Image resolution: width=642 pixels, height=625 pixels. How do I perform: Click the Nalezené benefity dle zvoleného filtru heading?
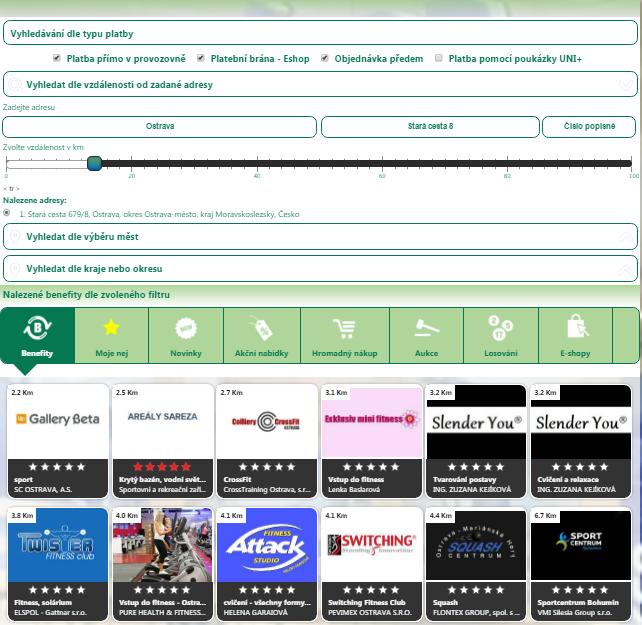pos(86,294)
